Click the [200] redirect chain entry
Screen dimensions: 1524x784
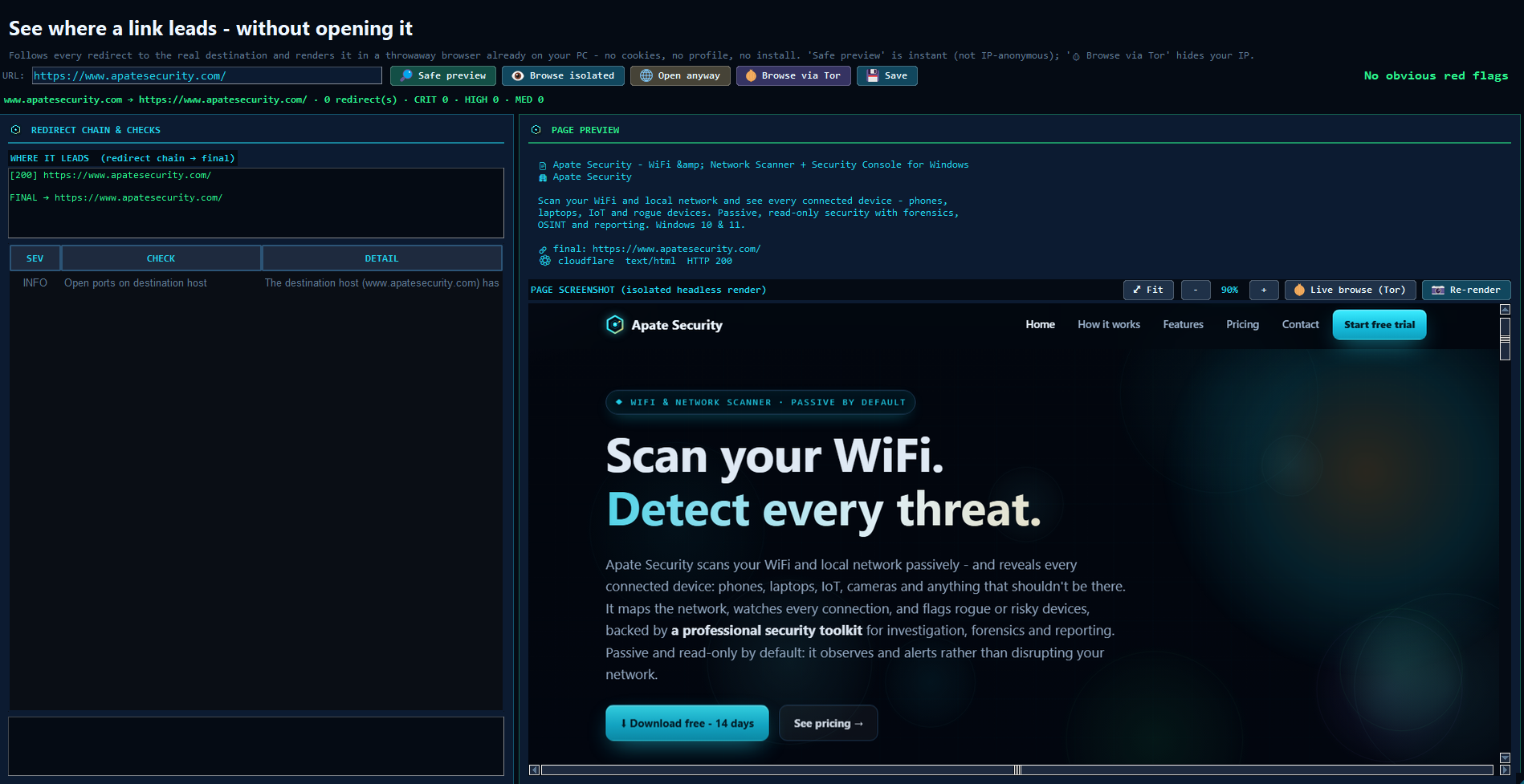(111, 175)
